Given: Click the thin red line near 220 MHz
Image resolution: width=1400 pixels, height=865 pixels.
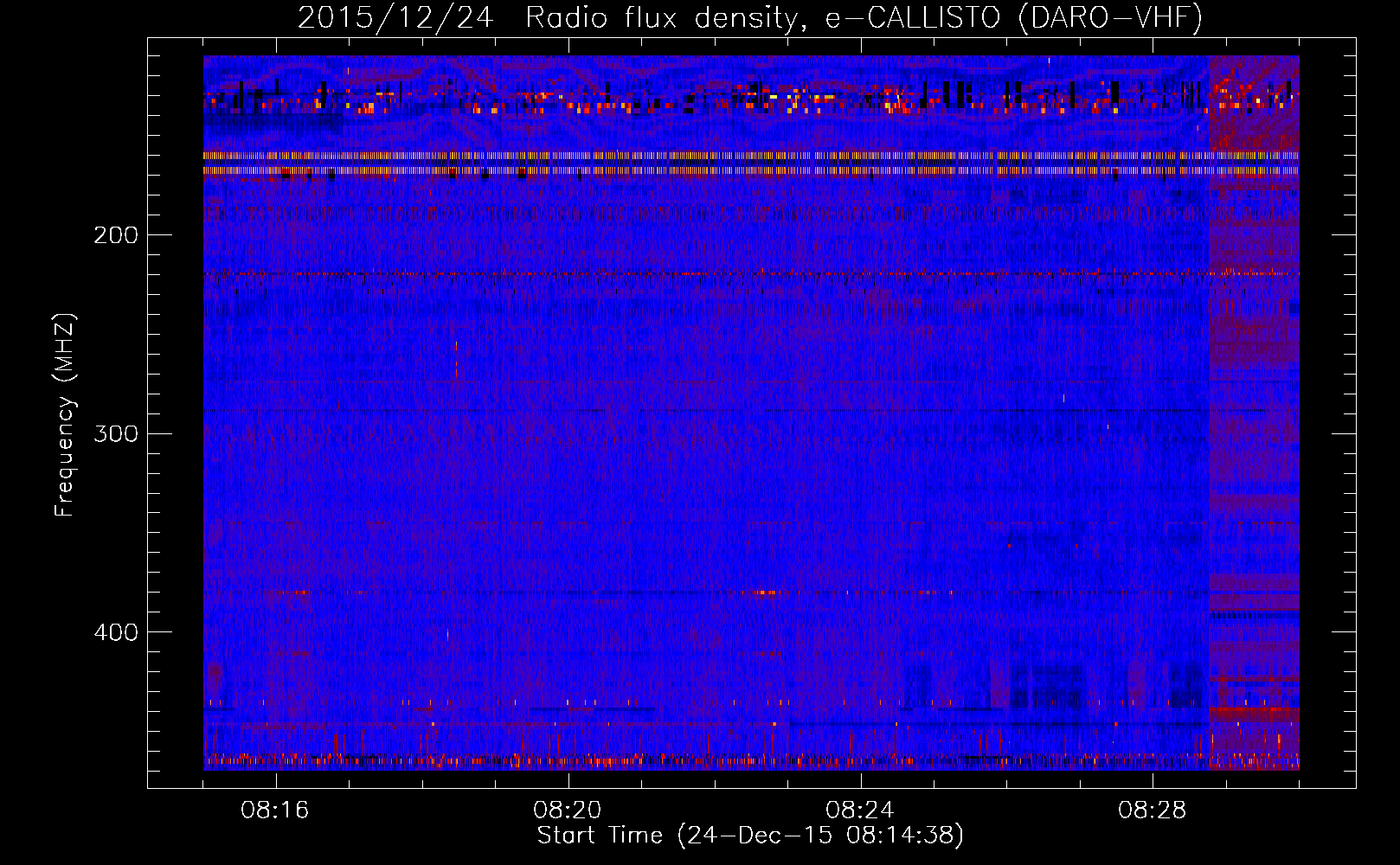Looking at the screenshot, I should point(751,274).
